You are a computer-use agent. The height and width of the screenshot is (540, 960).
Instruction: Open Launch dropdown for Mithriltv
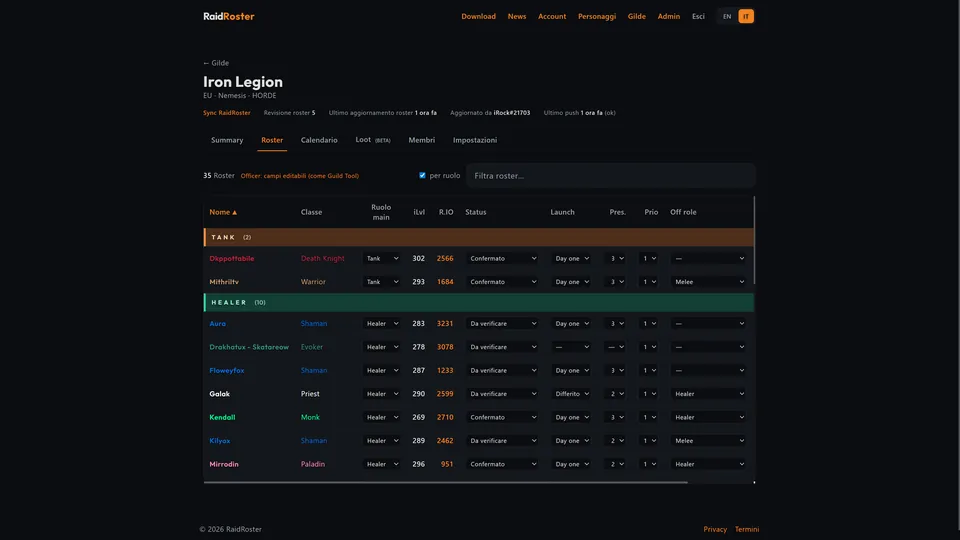point(571,282)
